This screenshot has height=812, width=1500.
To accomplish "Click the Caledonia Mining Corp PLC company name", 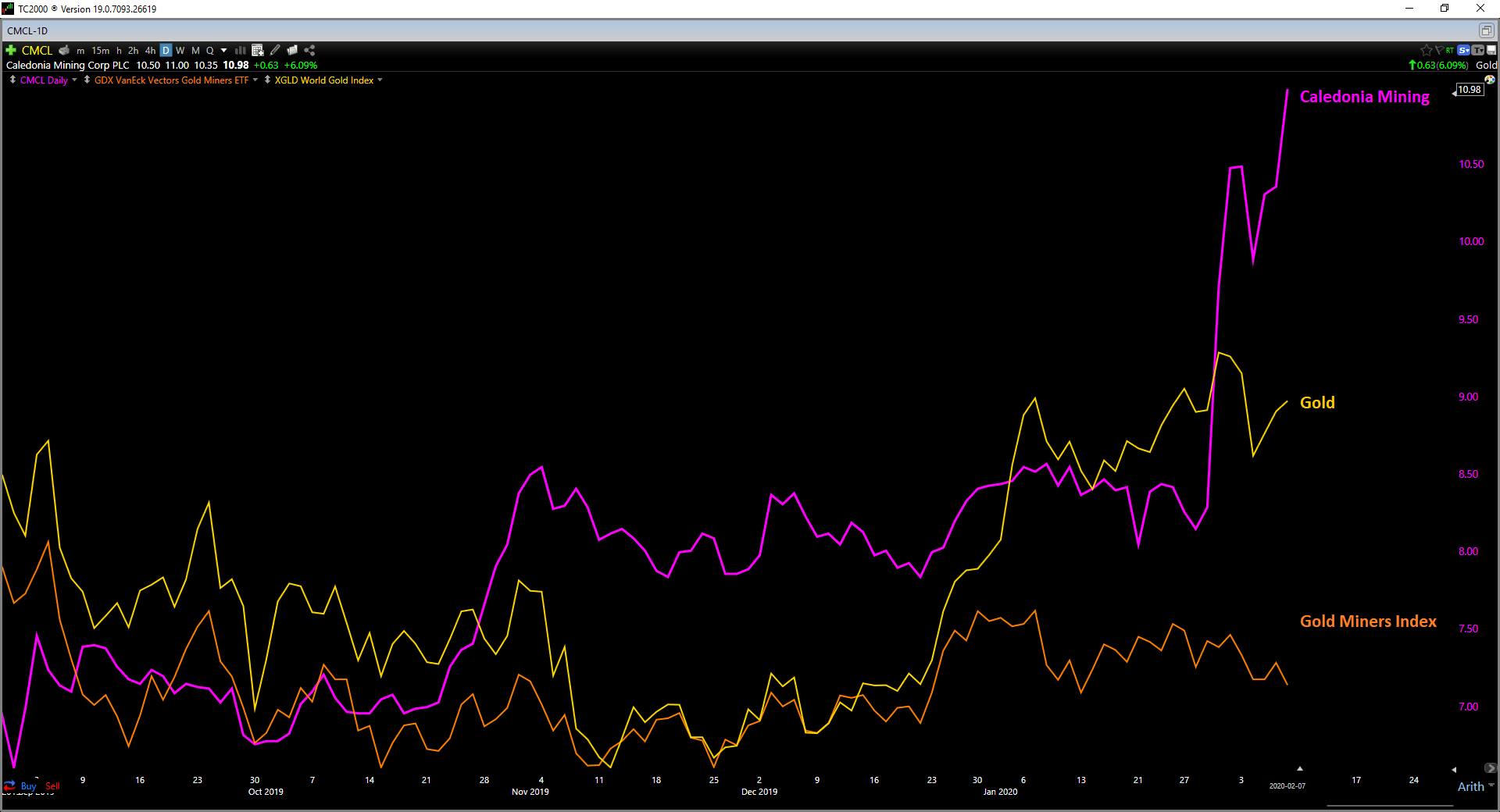I will pos(68,66).
